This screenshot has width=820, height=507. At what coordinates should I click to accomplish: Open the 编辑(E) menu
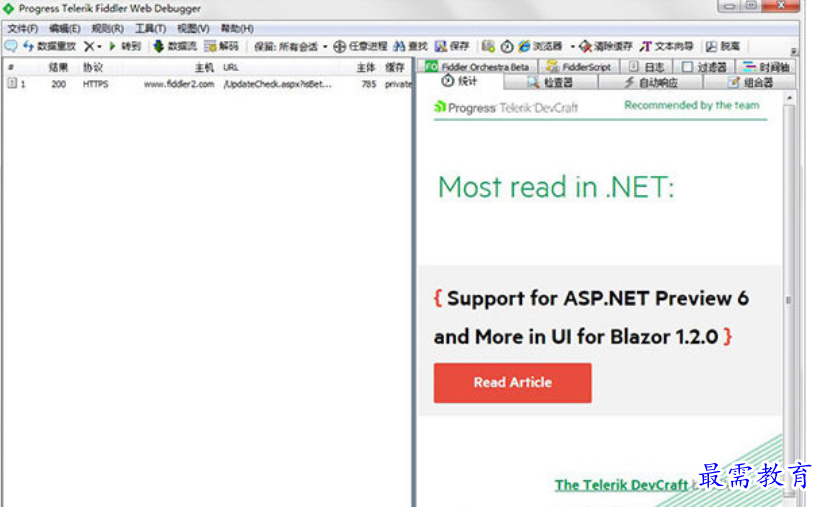(64, 28)
